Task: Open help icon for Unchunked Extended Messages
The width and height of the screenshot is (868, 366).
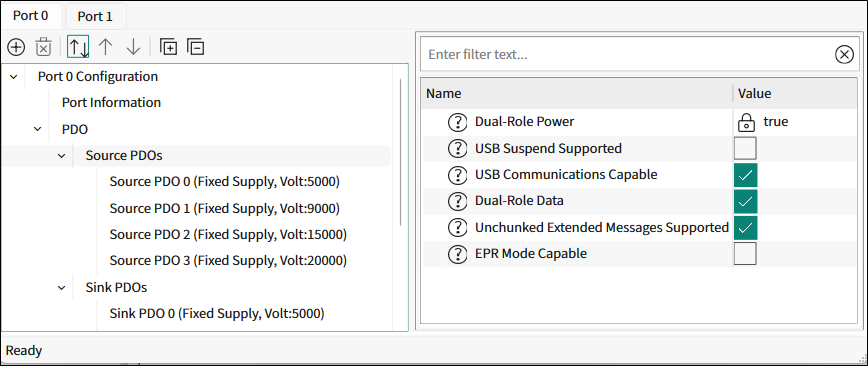Action: coord(457,228)
